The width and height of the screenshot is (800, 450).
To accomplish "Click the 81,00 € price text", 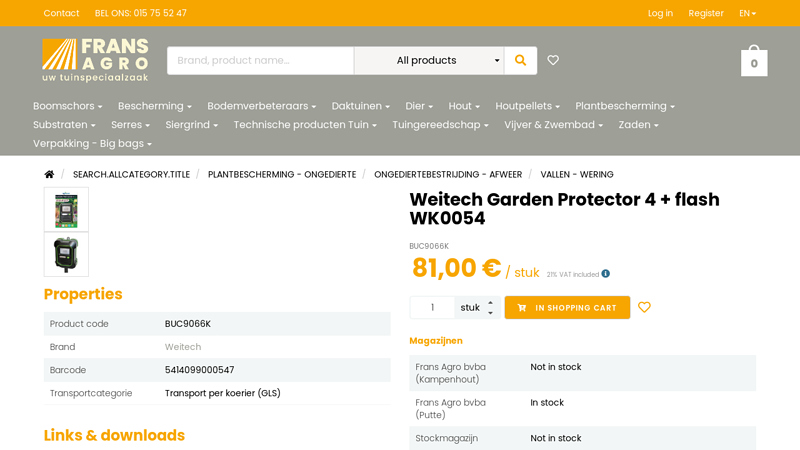I will coord(457,268).
